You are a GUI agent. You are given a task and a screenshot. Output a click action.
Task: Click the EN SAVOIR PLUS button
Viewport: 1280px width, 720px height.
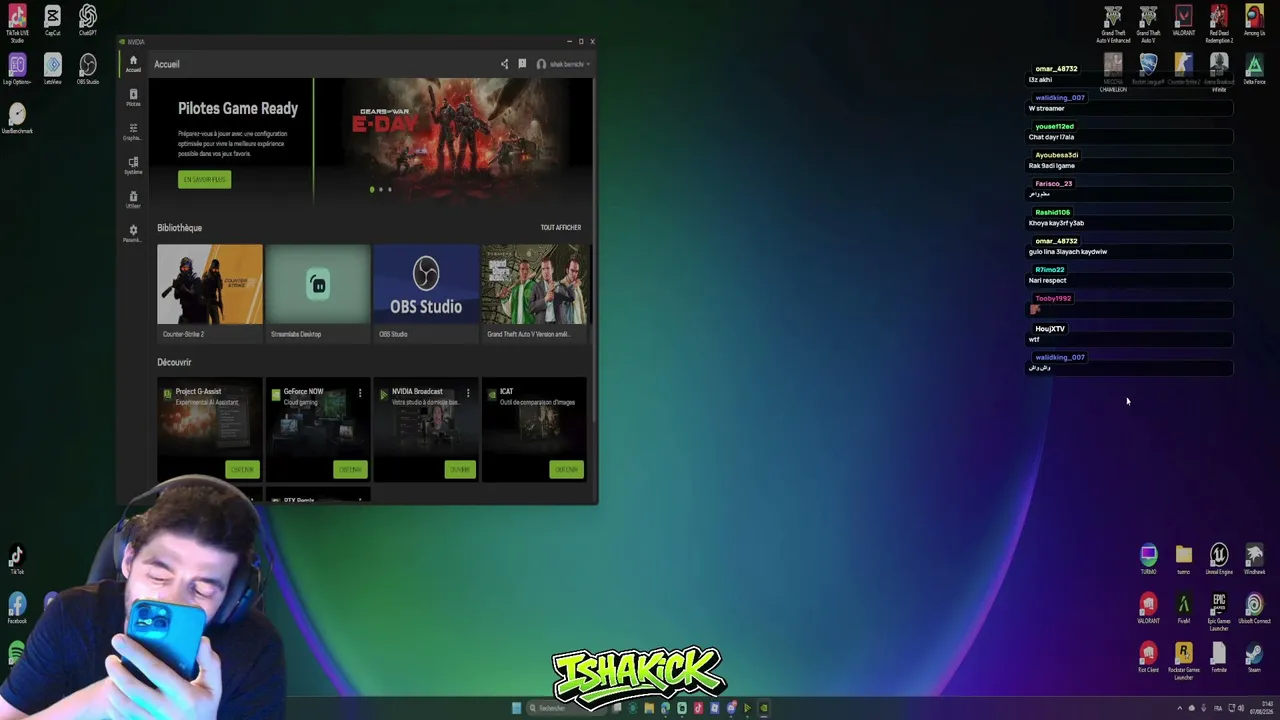204,179
